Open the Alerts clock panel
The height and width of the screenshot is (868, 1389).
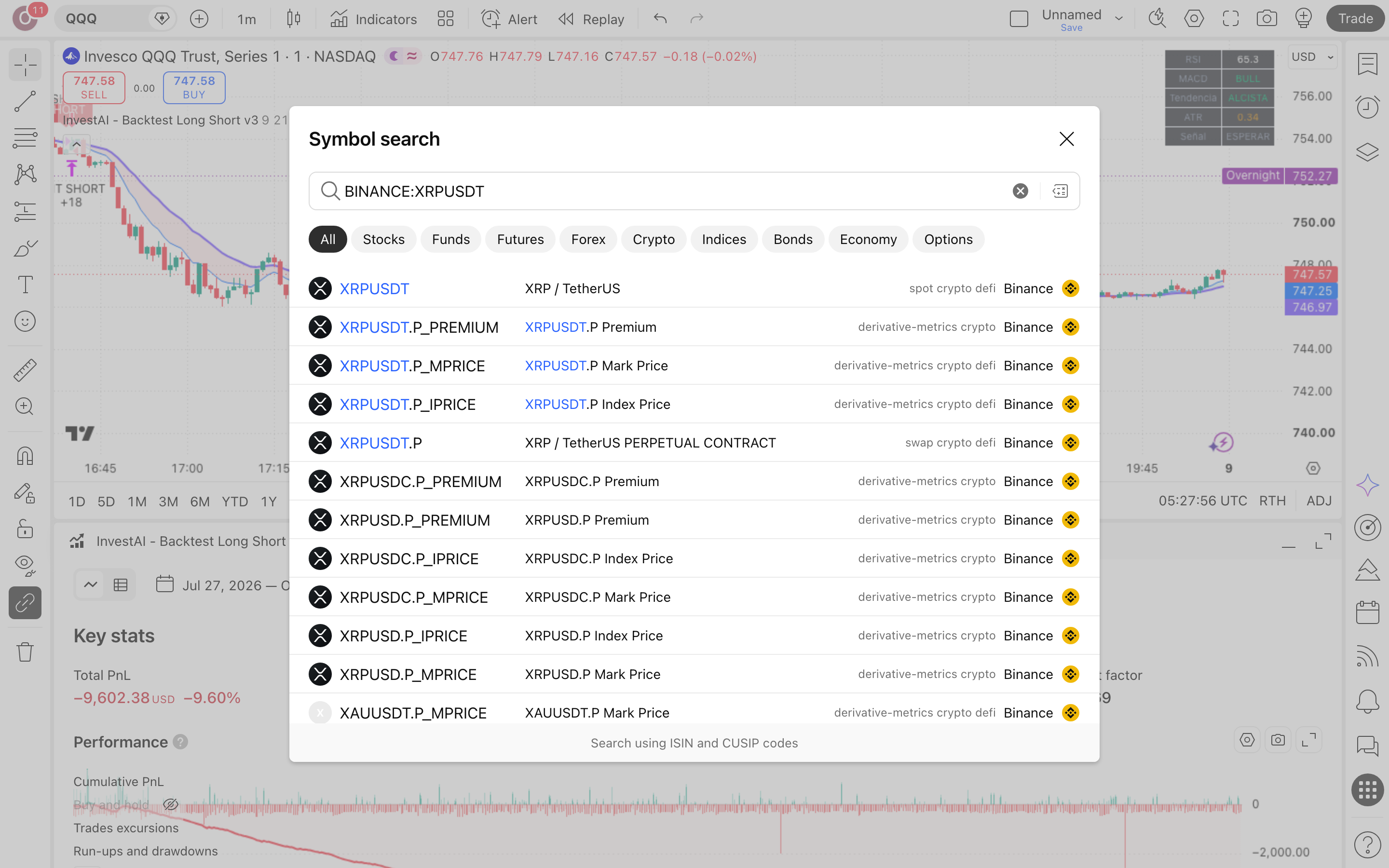(1367, 108)
